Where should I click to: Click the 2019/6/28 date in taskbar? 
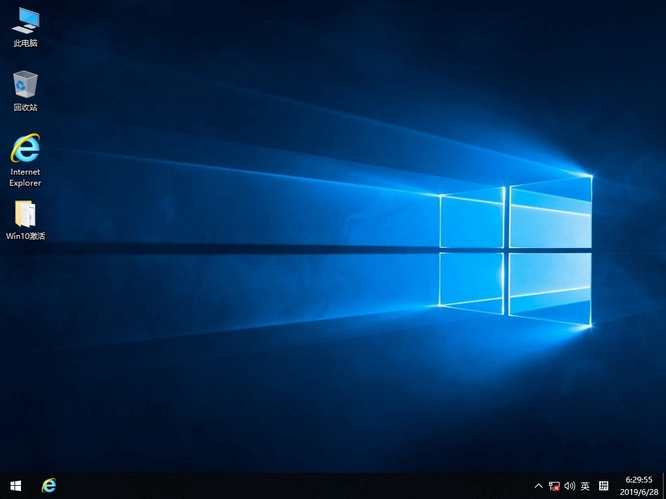(x=638, y=492)
